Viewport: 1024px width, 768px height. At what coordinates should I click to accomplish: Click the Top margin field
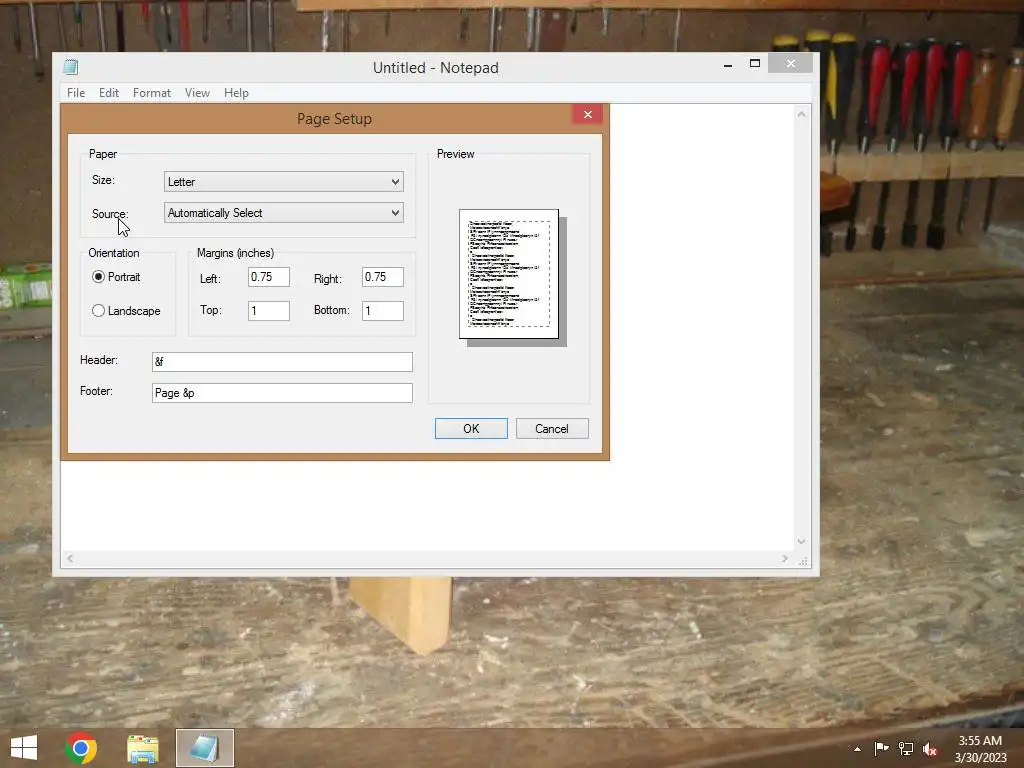coord(268,311)
